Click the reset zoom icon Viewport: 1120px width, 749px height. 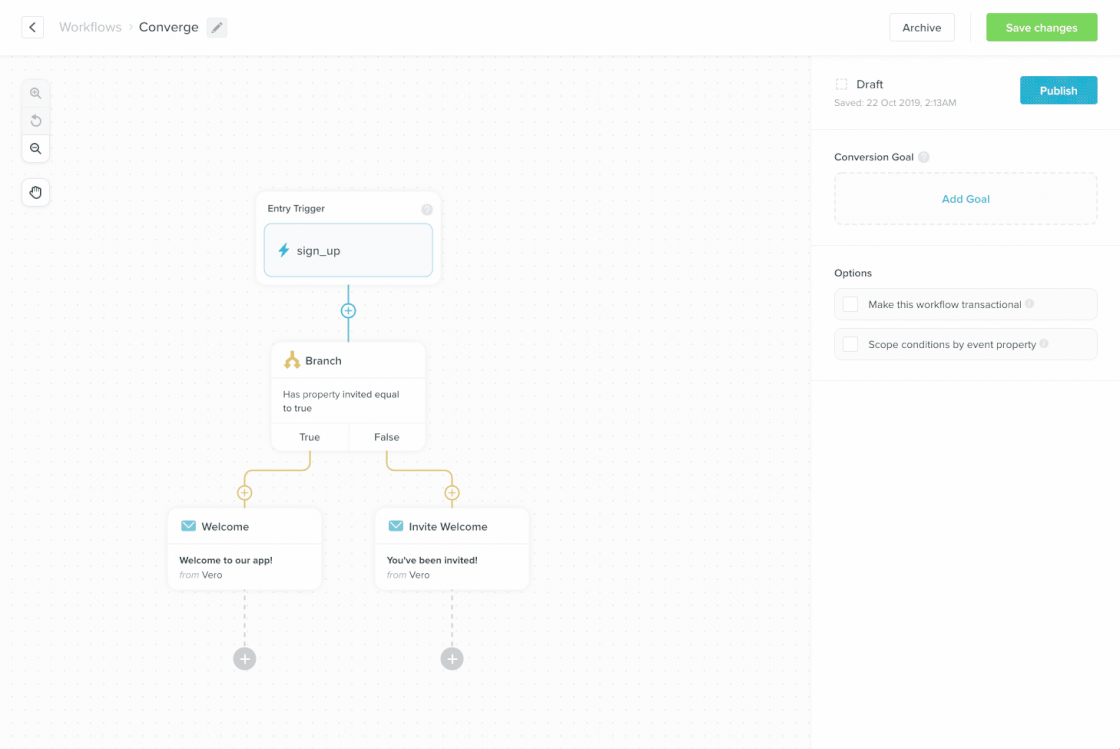coord(36,121)
